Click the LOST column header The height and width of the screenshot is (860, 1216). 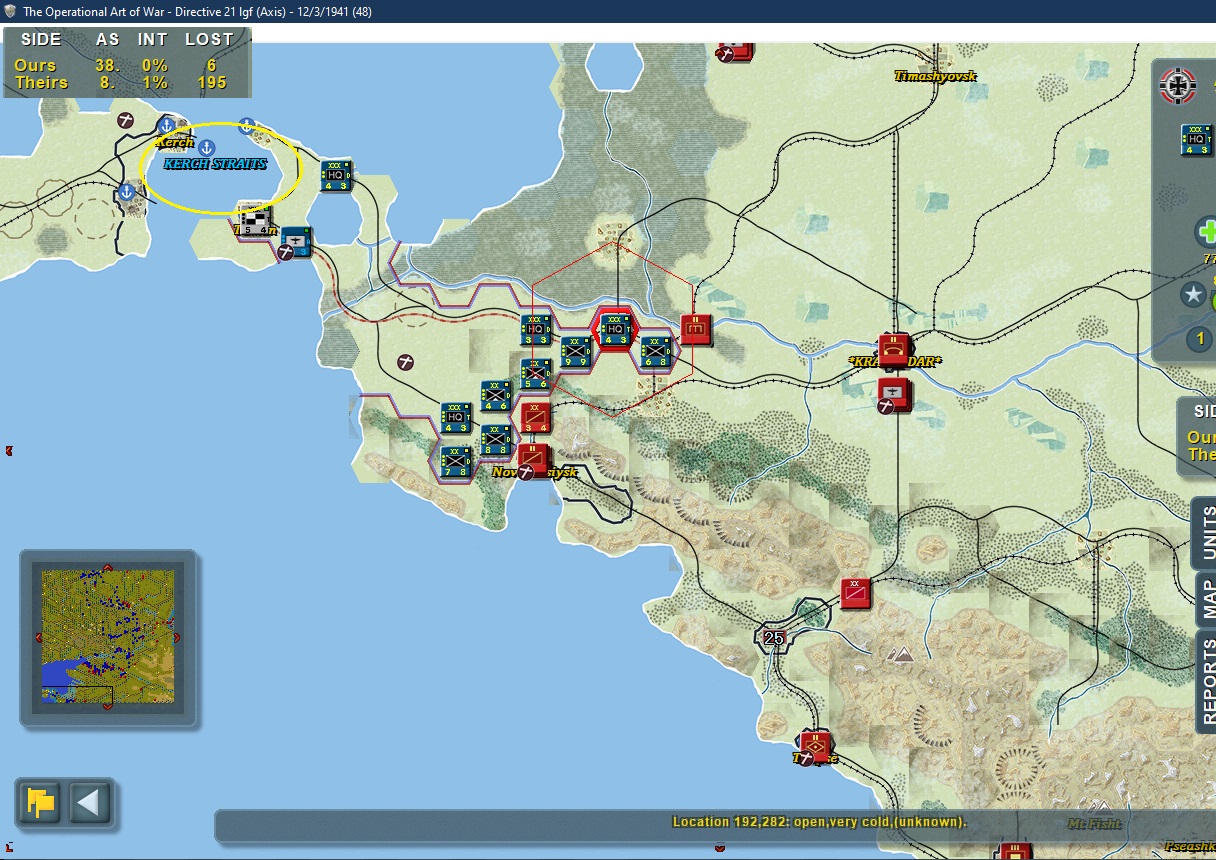click(209, 40)
